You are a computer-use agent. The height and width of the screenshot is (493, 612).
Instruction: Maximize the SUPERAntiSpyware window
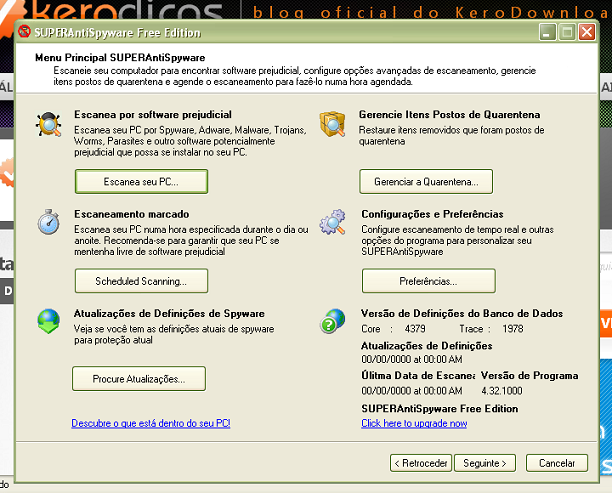click(x=567, y=32)
